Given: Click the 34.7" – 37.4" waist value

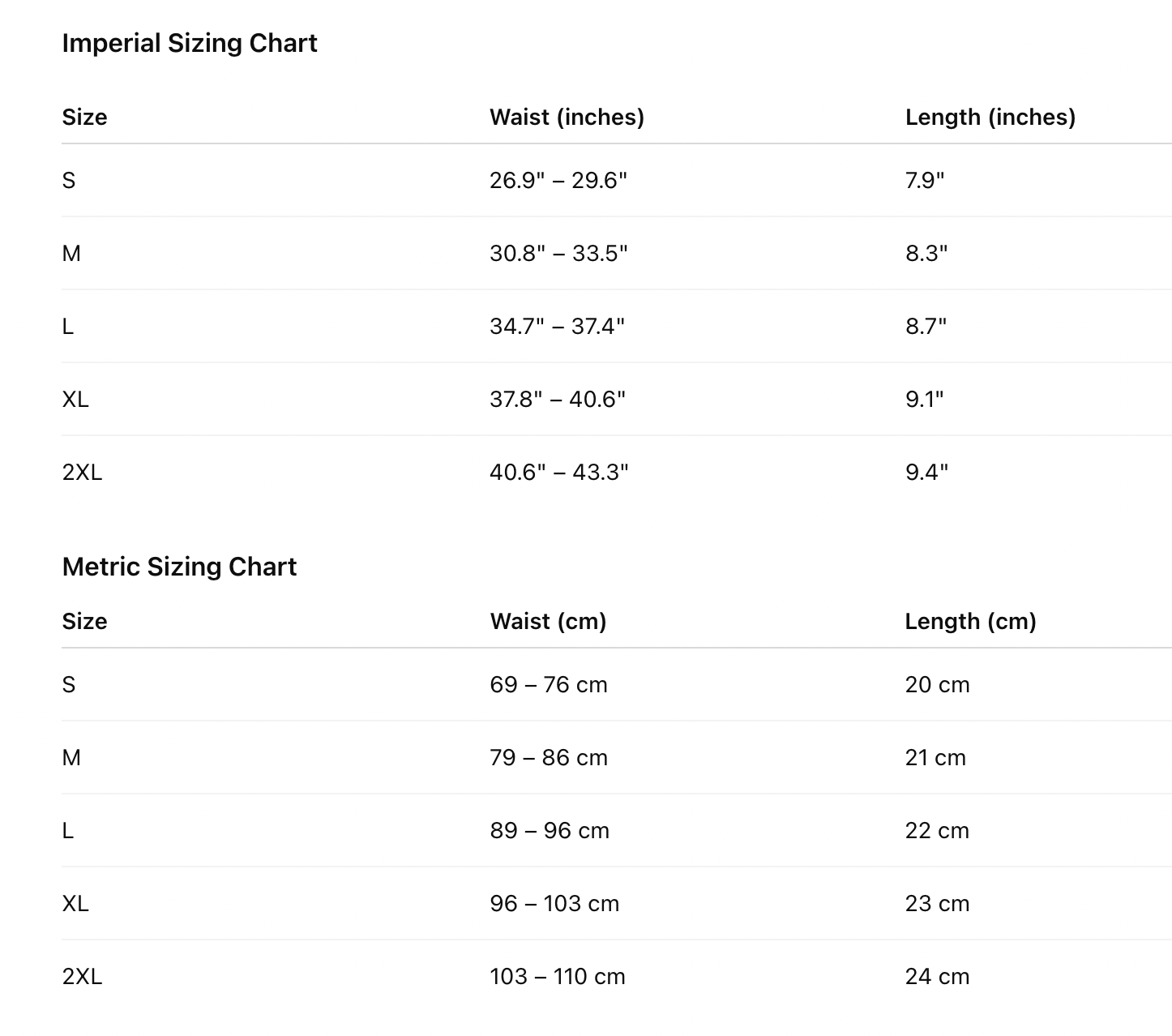Looking at the screenshot, I should tap(557, 326).
